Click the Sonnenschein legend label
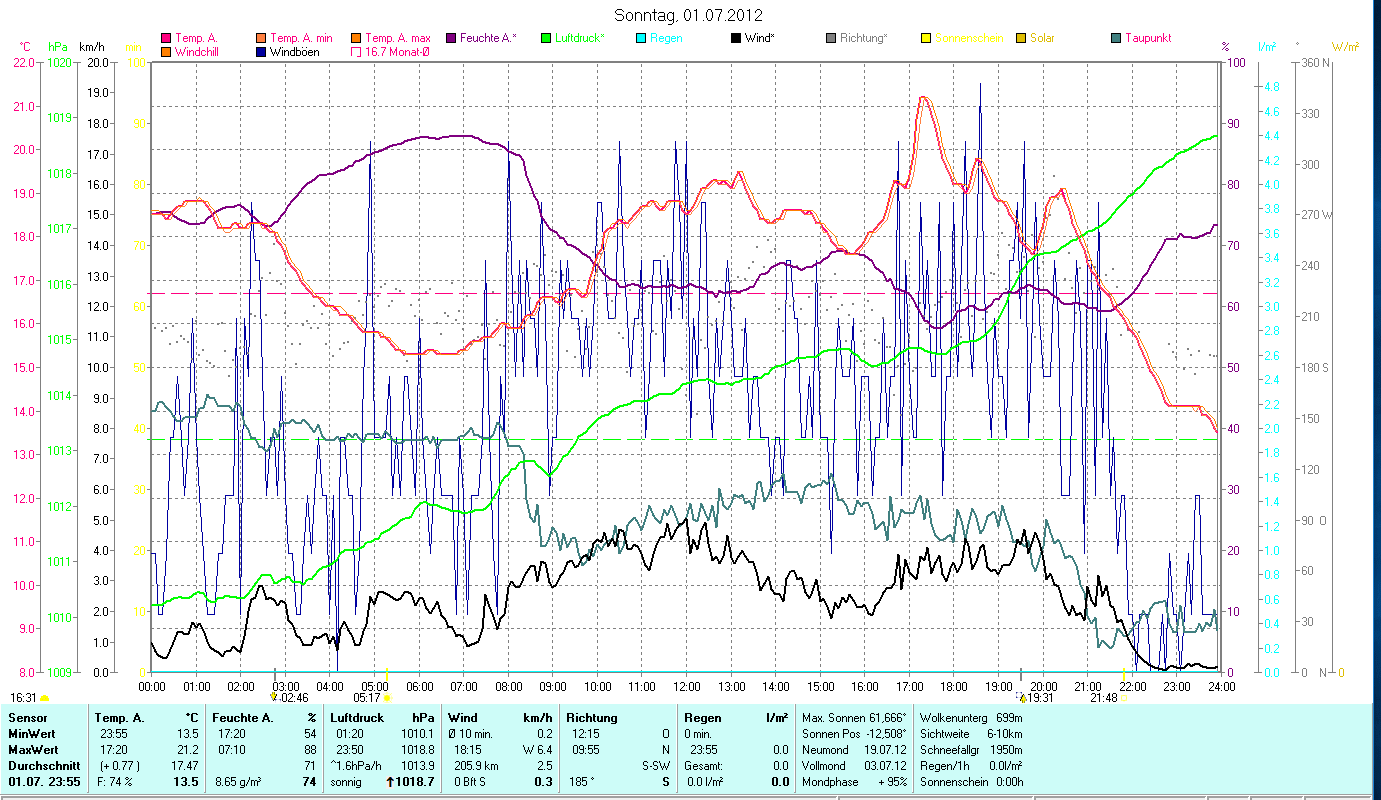This screenshot has height=800, width=1381. click(x=968, y=38)
